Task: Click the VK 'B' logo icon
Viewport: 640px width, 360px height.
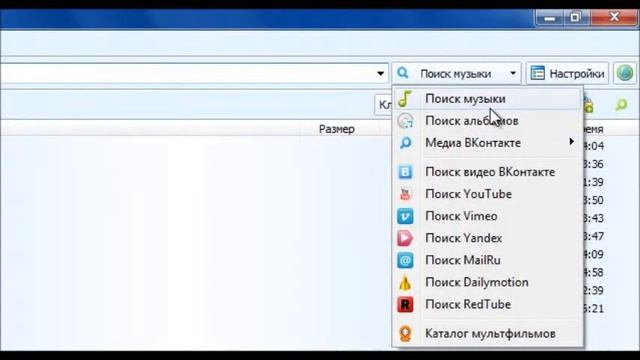Action: pyautogui.click(x=405, y=172)
